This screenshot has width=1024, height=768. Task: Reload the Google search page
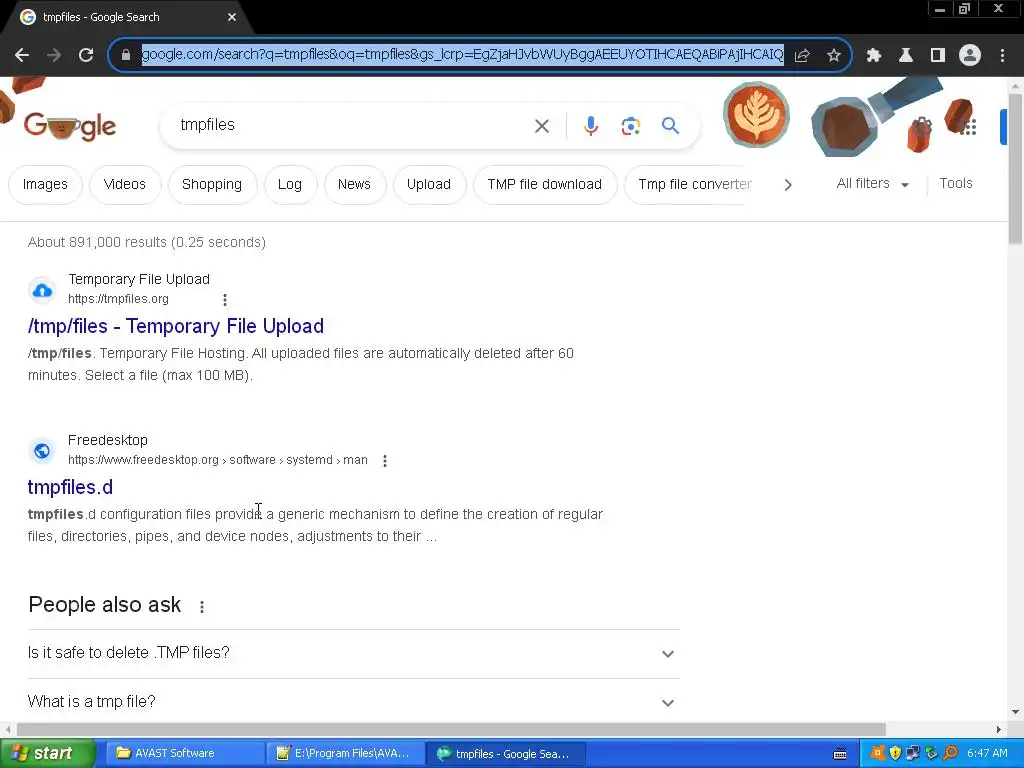[86, 55]
